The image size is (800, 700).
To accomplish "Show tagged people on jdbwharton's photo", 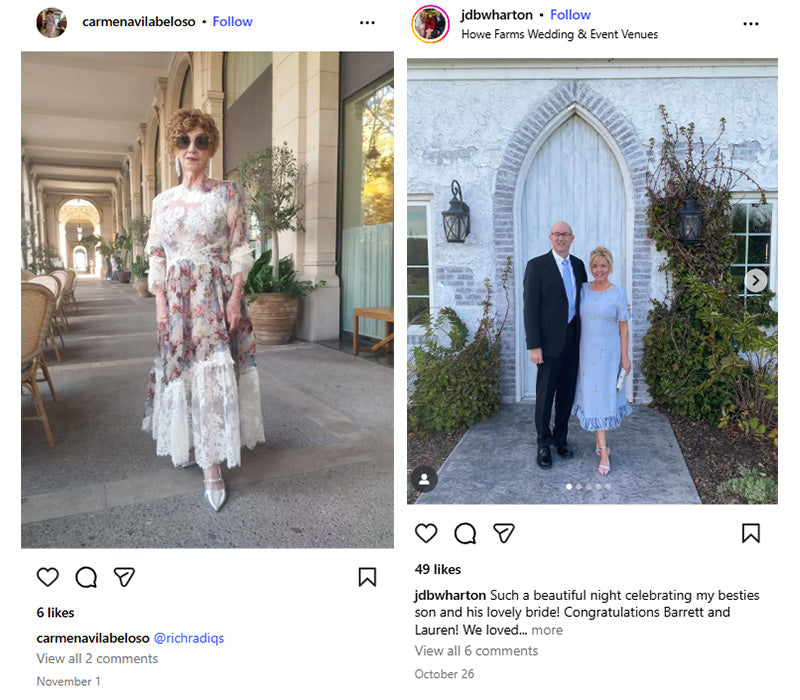I will pos(424,479).
